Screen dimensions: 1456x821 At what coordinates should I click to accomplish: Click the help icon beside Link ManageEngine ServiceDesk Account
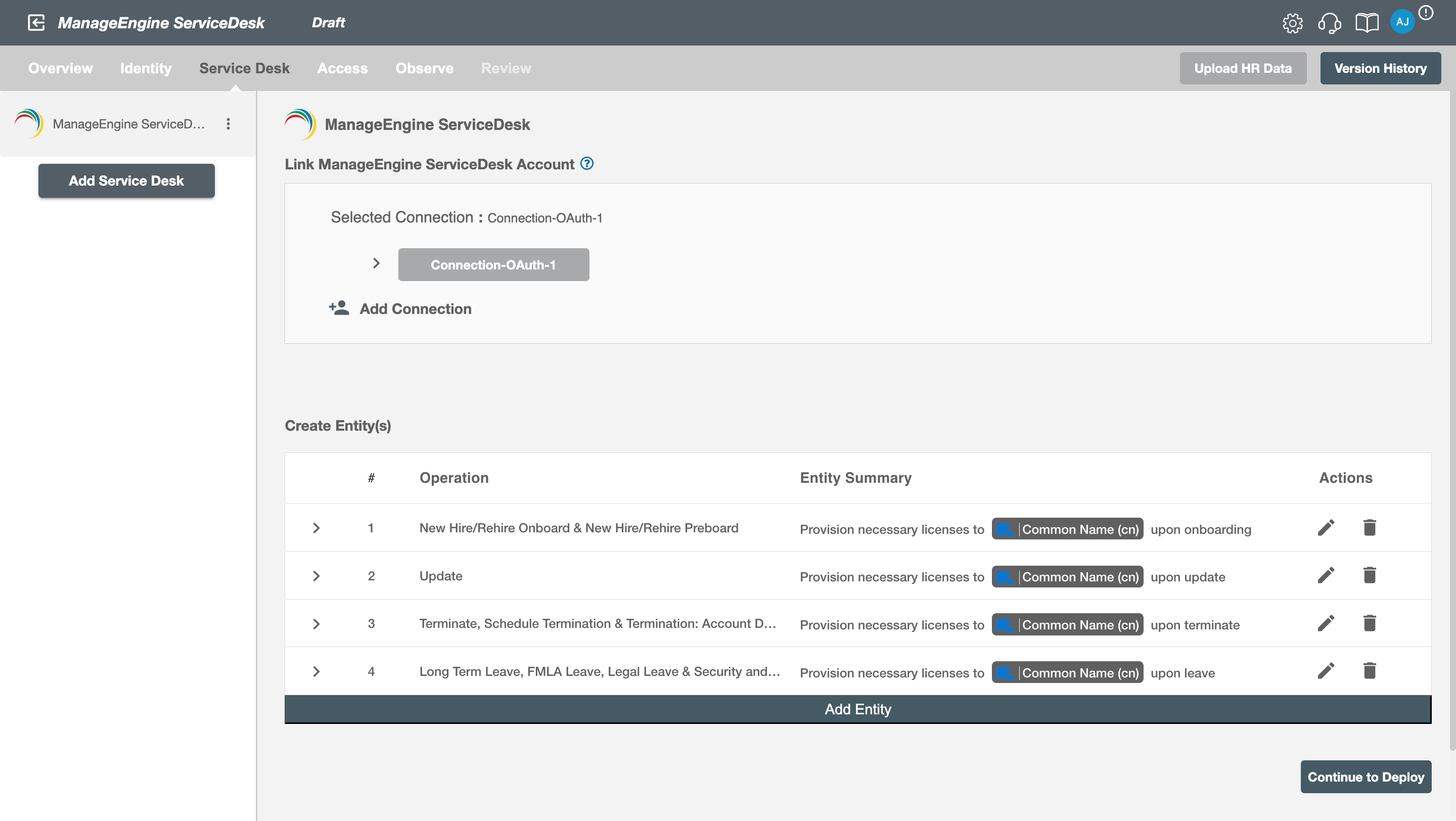click(x=587, y=163)
